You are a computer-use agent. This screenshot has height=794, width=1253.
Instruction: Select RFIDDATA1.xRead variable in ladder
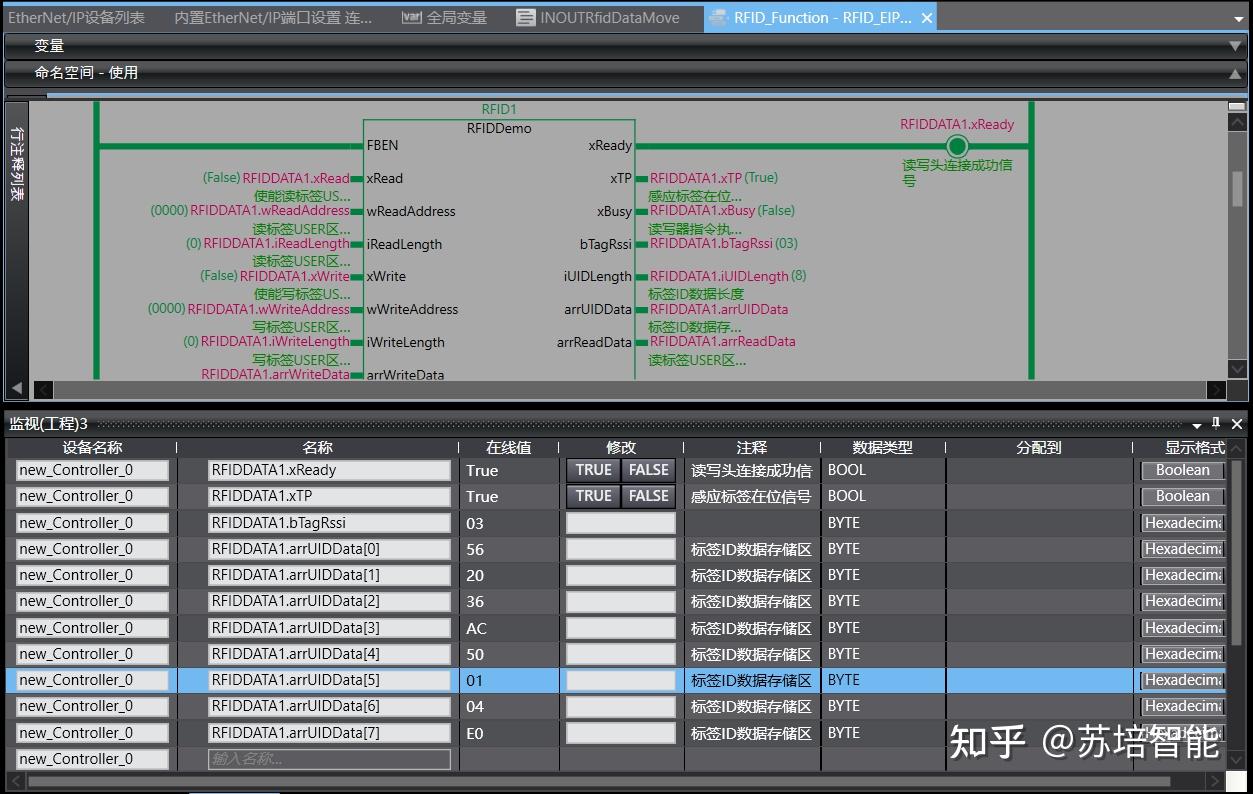click(296, 178)
